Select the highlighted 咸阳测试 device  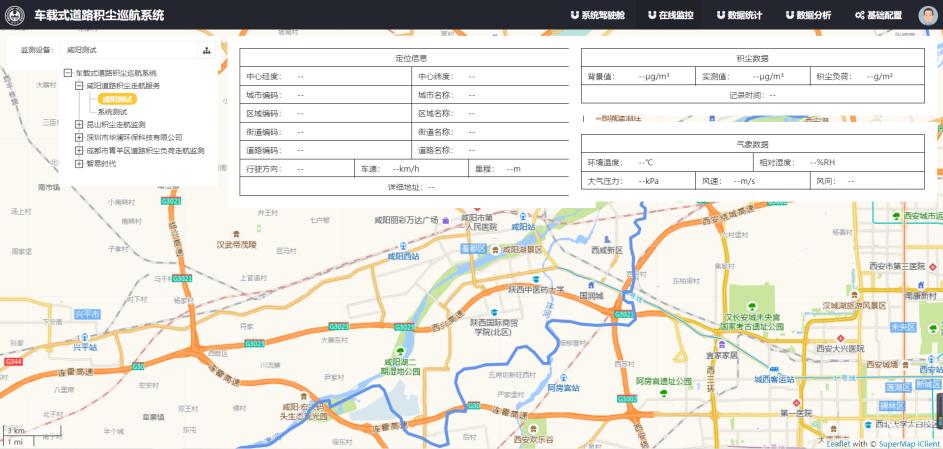(x=117, y=99)
